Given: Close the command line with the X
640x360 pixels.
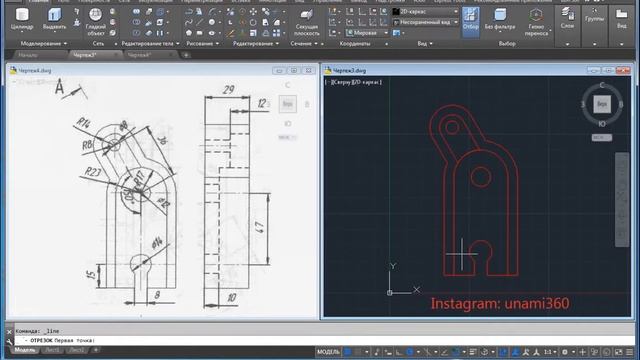Looking at the screenshot, I should (9, 332).
